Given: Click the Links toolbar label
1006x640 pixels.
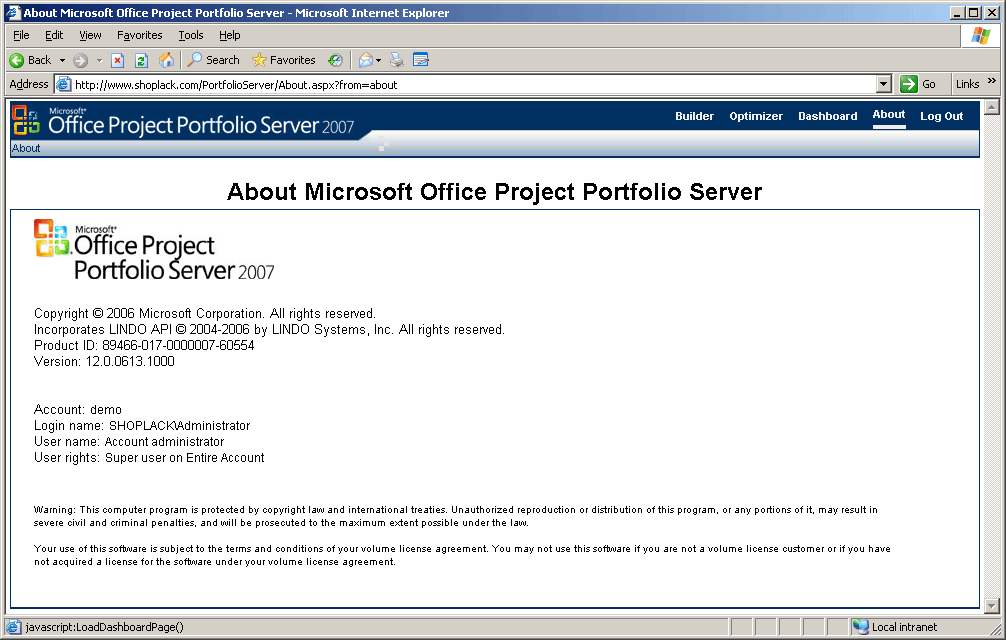Looking at the screenshot, I should click(967, 84).
